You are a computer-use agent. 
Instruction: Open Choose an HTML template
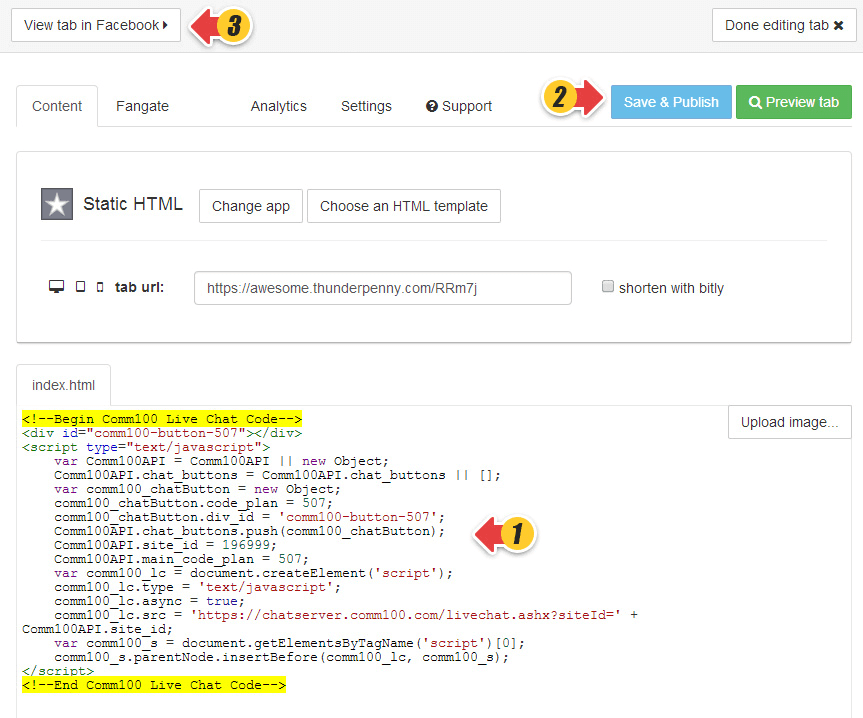point(403,206)
